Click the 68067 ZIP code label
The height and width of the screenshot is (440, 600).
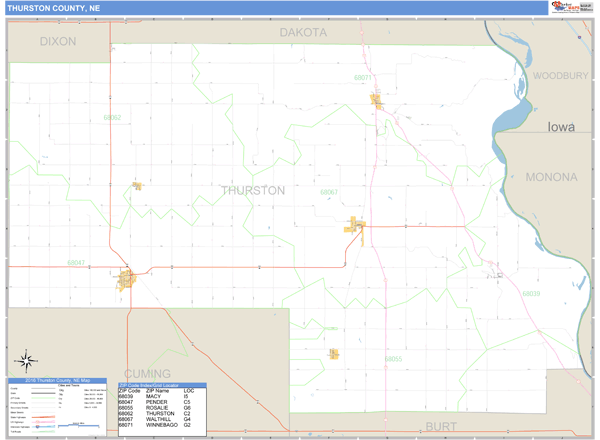329,192
